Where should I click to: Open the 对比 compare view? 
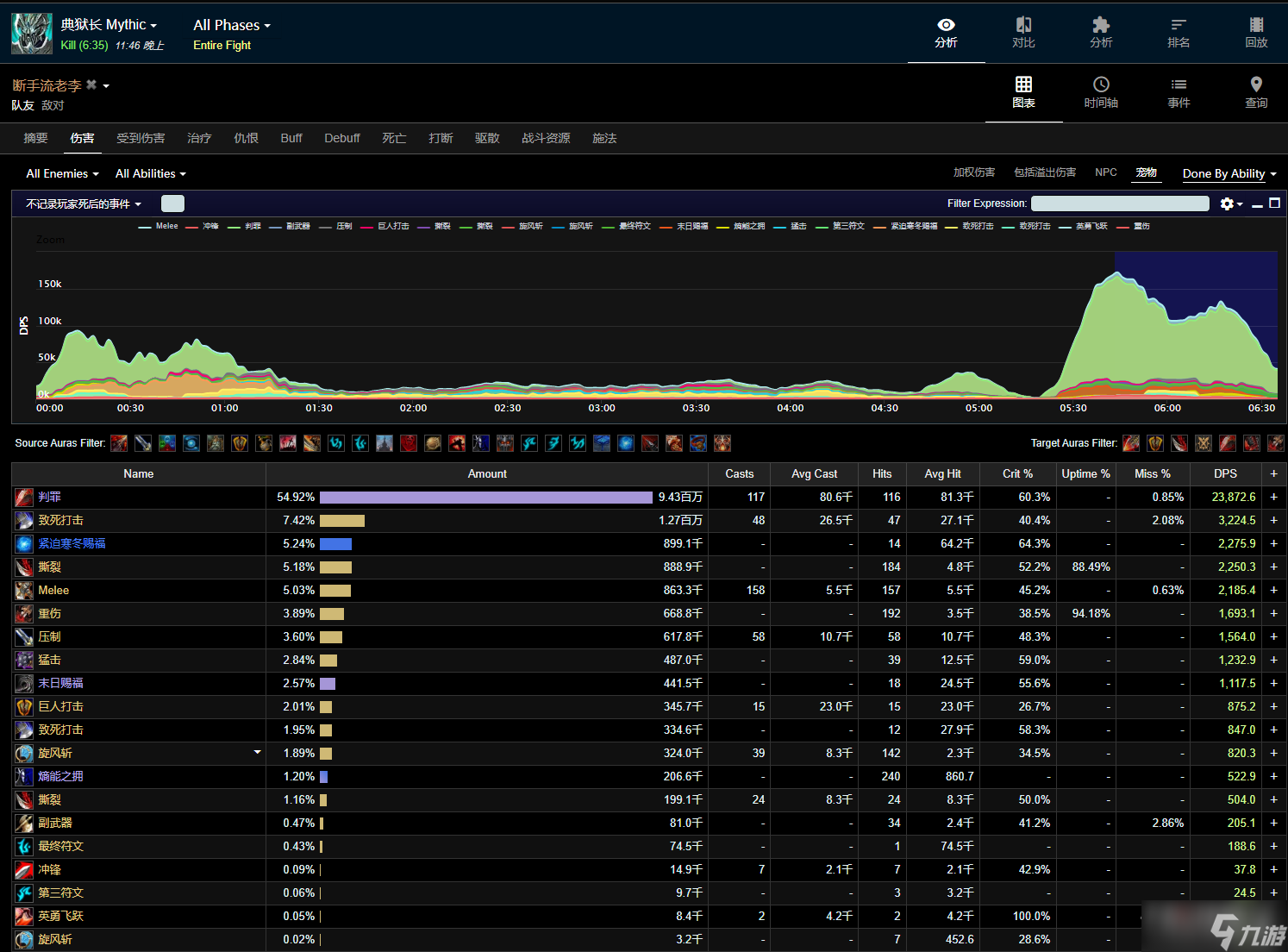point(1023,33)
